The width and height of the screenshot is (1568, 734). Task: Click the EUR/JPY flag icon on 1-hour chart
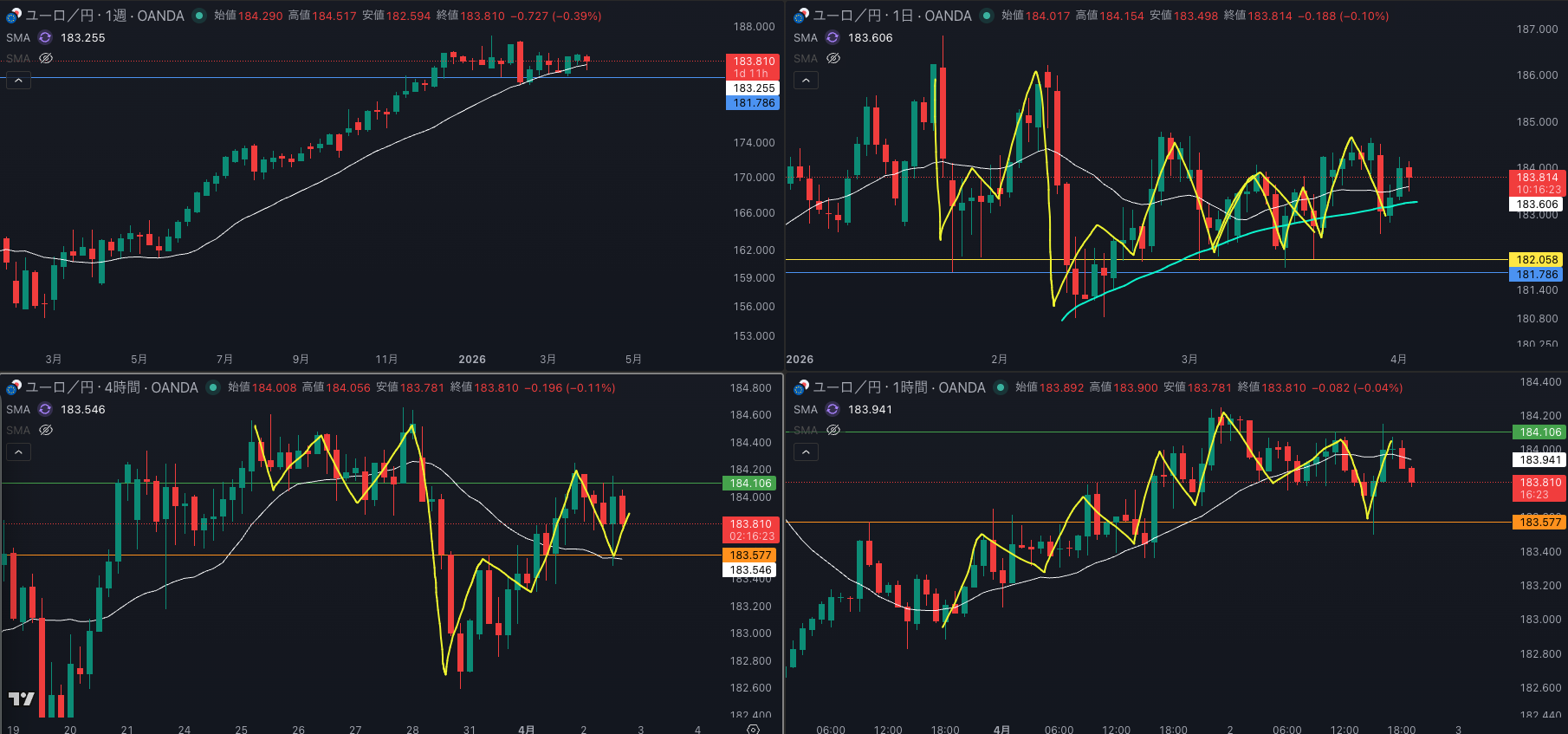tap(800, 387)
